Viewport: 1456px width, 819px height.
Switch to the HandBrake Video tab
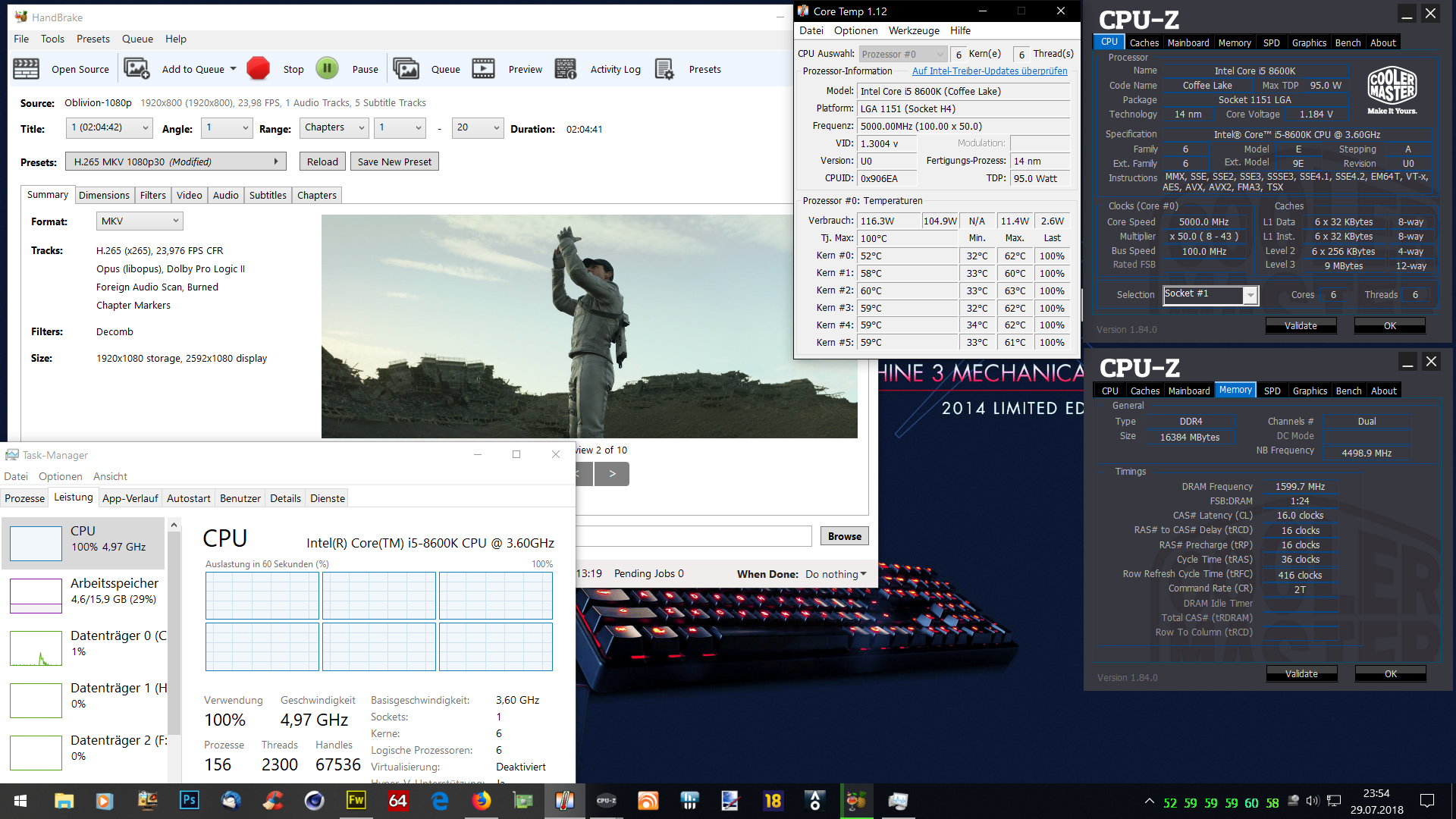coord(189,196)
